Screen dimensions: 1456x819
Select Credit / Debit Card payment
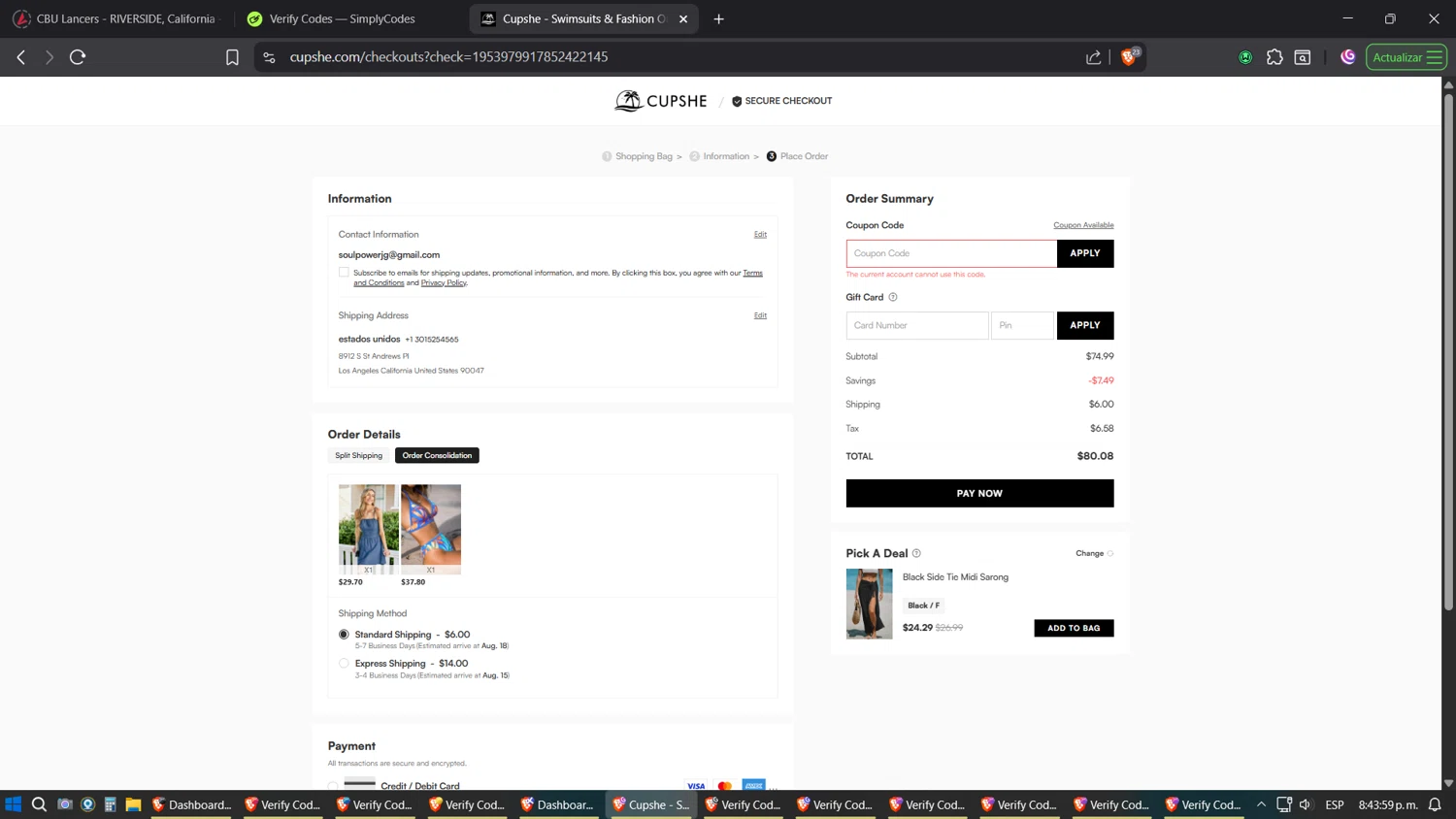point(333,786)
